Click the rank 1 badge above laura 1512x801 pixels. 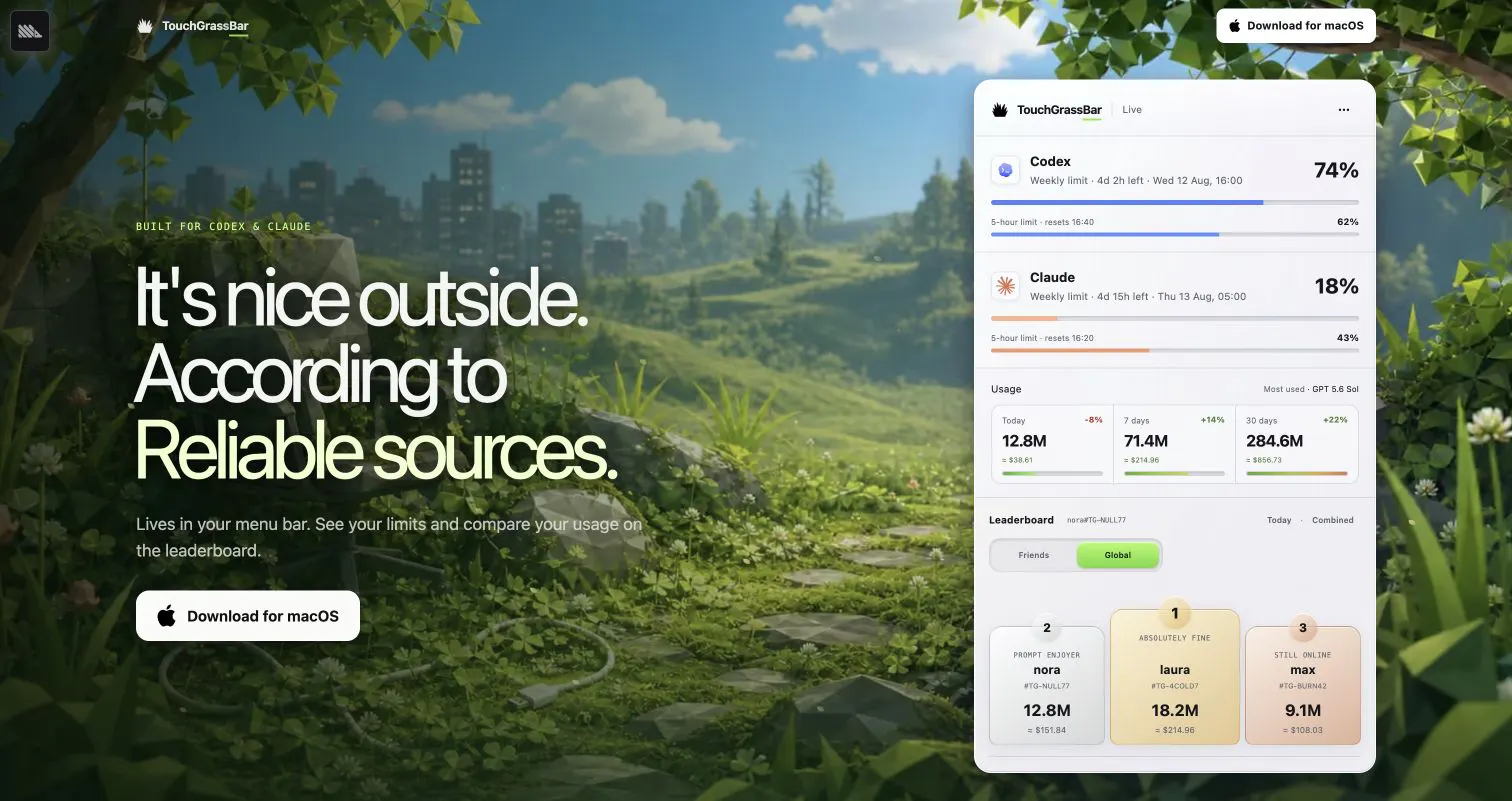1175,613
